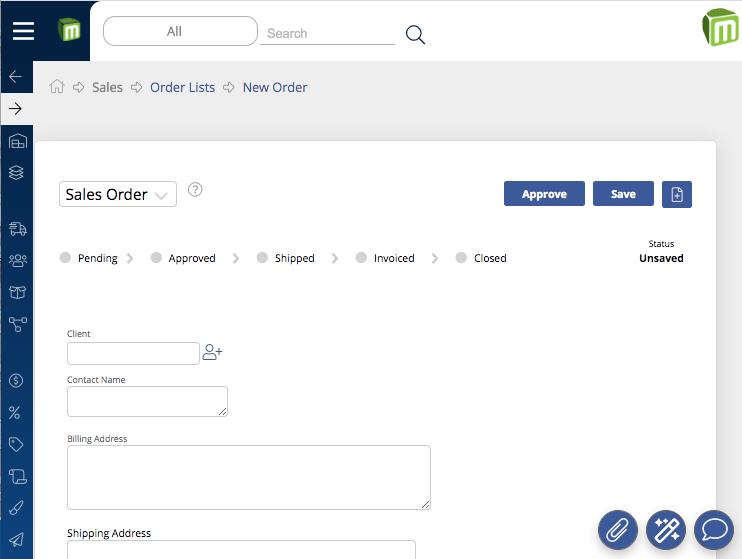The height and width of the screenshot is (559, 742).
Task: Click into the Billing Address field
Action: point(248,477)
